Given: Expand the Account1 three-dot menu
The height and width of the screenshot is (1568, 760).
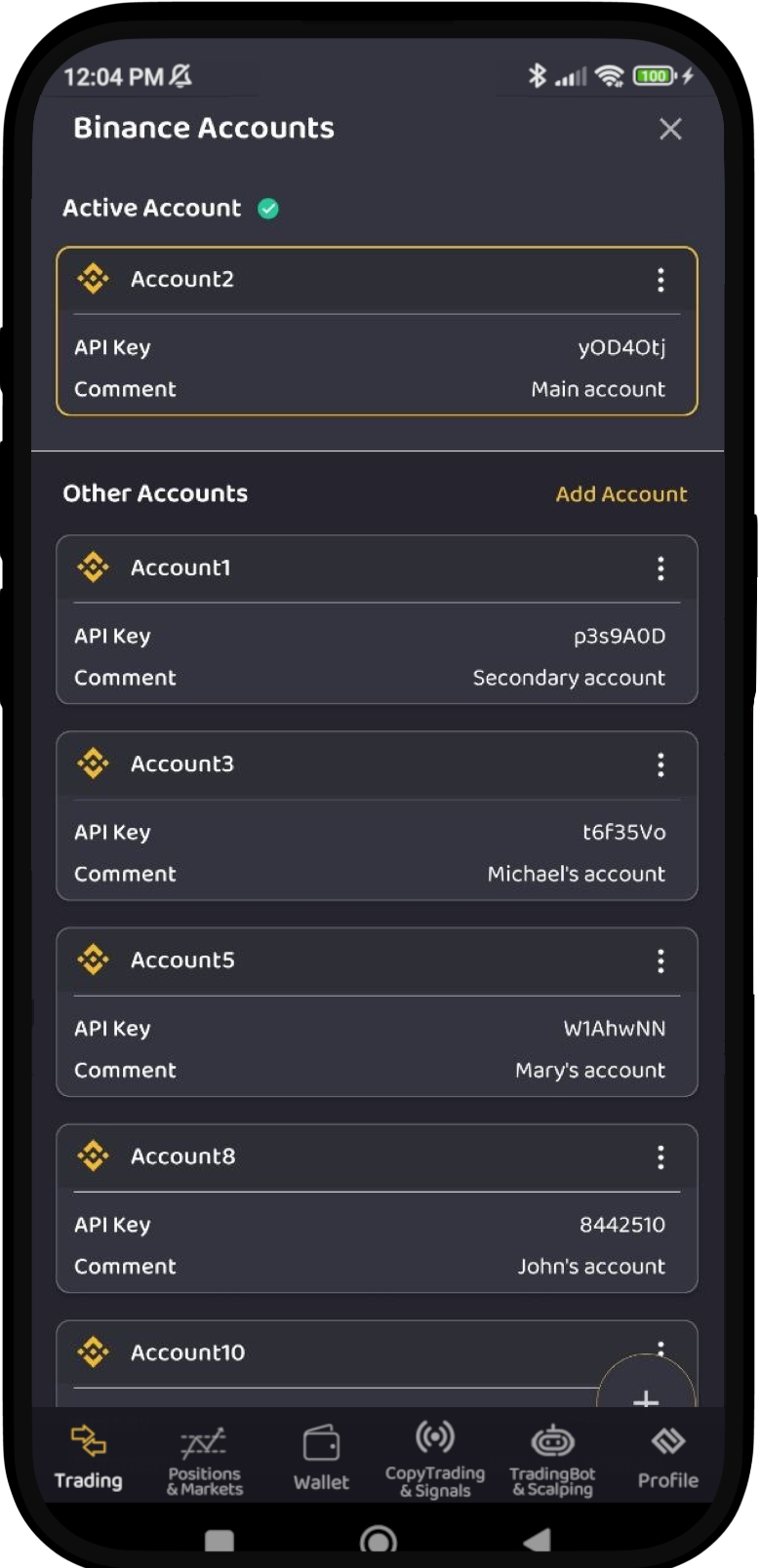Looking at the screenshot, I should click(x=660, y=569).
